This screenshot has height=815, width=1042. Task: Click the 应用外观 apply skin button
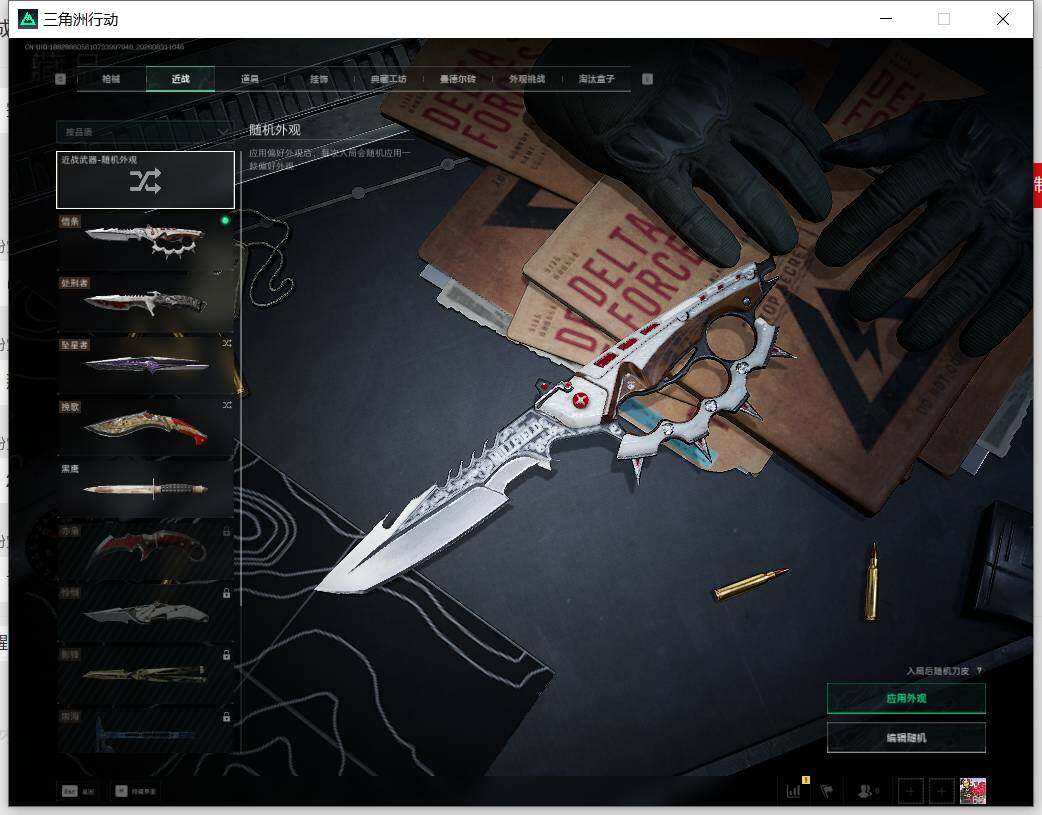click(x=906, y=698)
